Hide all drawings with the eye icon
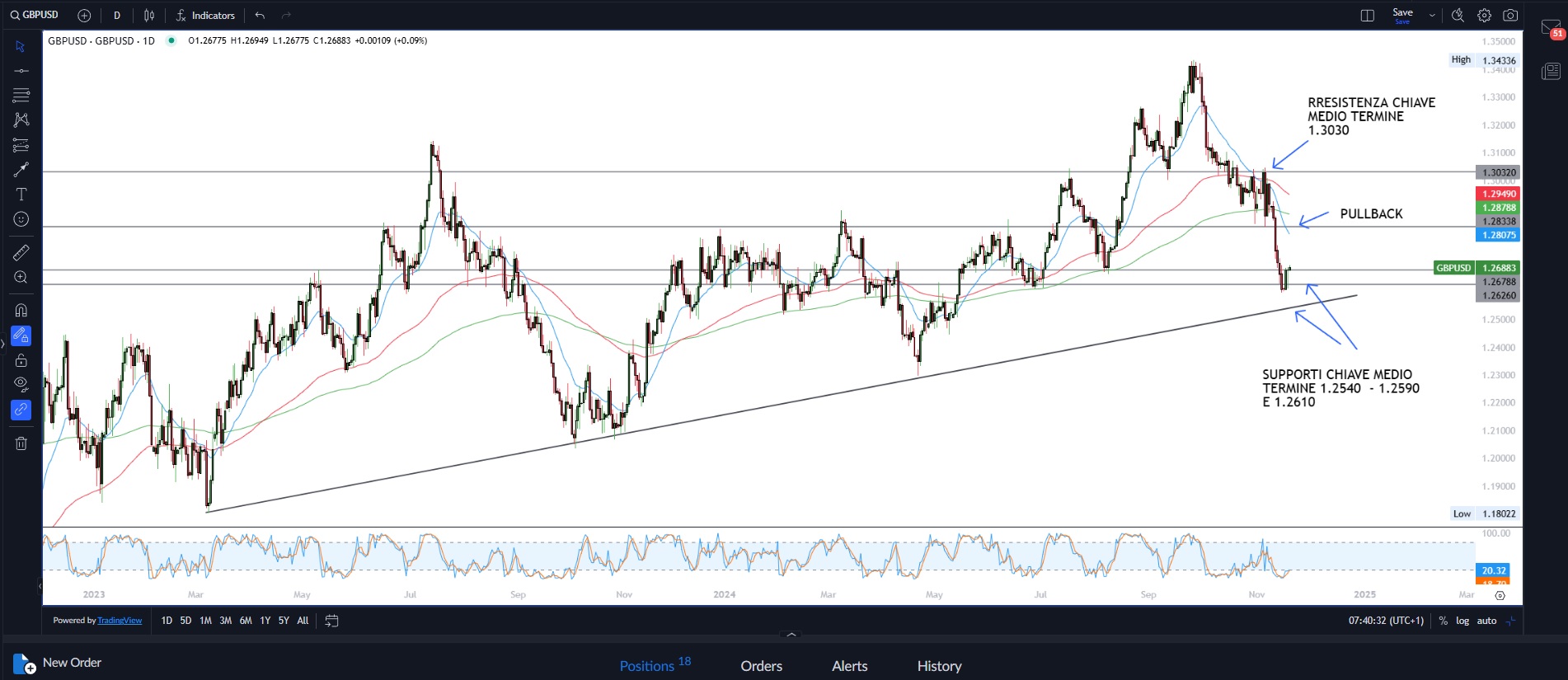Screen dimensions: 1568x680 tap(21, 383)
